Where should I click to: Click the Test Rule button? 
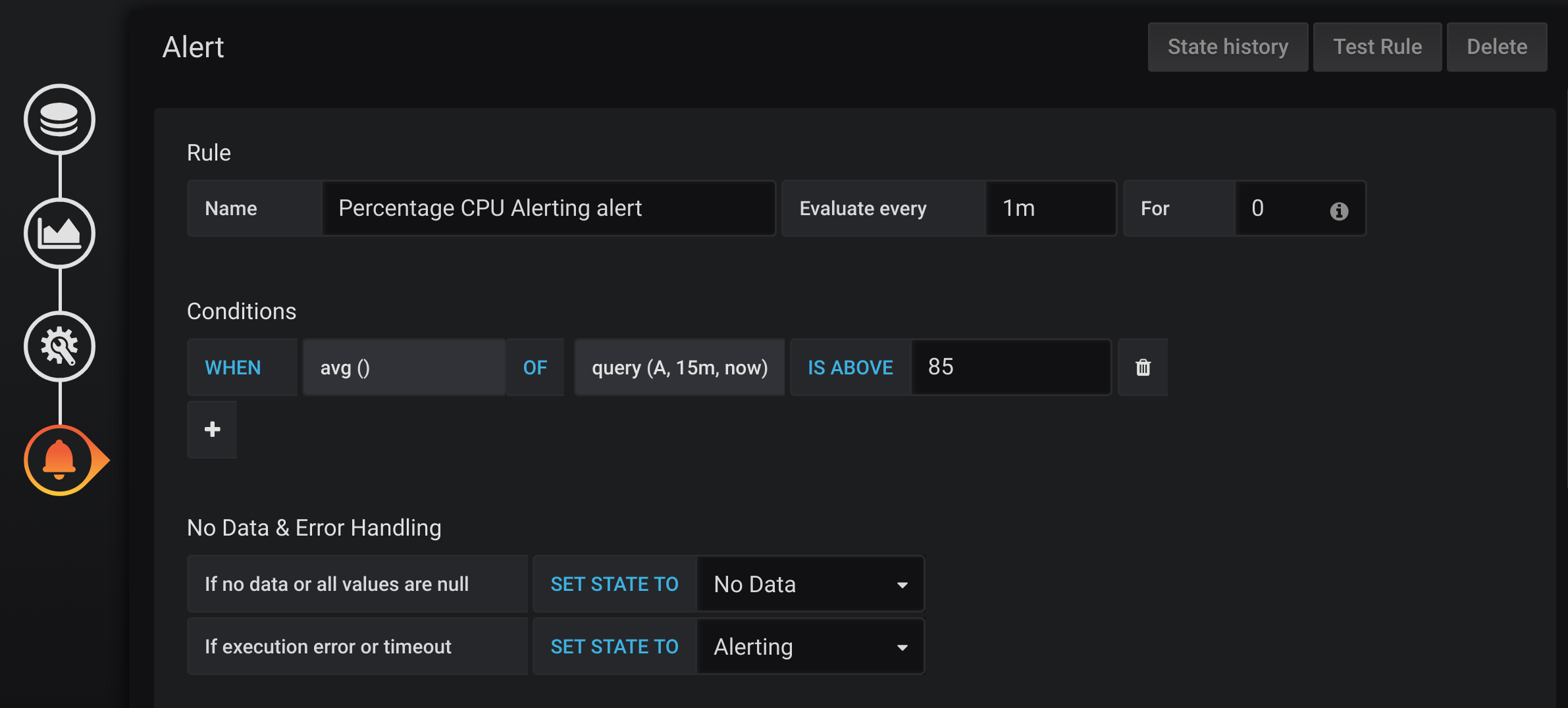(x=1377, y=46)
